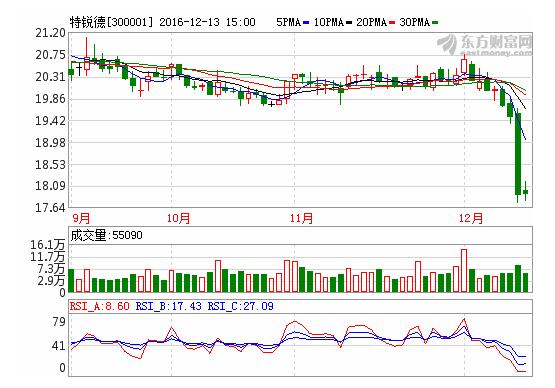The width and height of the screenshot is (555, 388).
Task: Click the 10月 month marker
Action: point(178,218)
